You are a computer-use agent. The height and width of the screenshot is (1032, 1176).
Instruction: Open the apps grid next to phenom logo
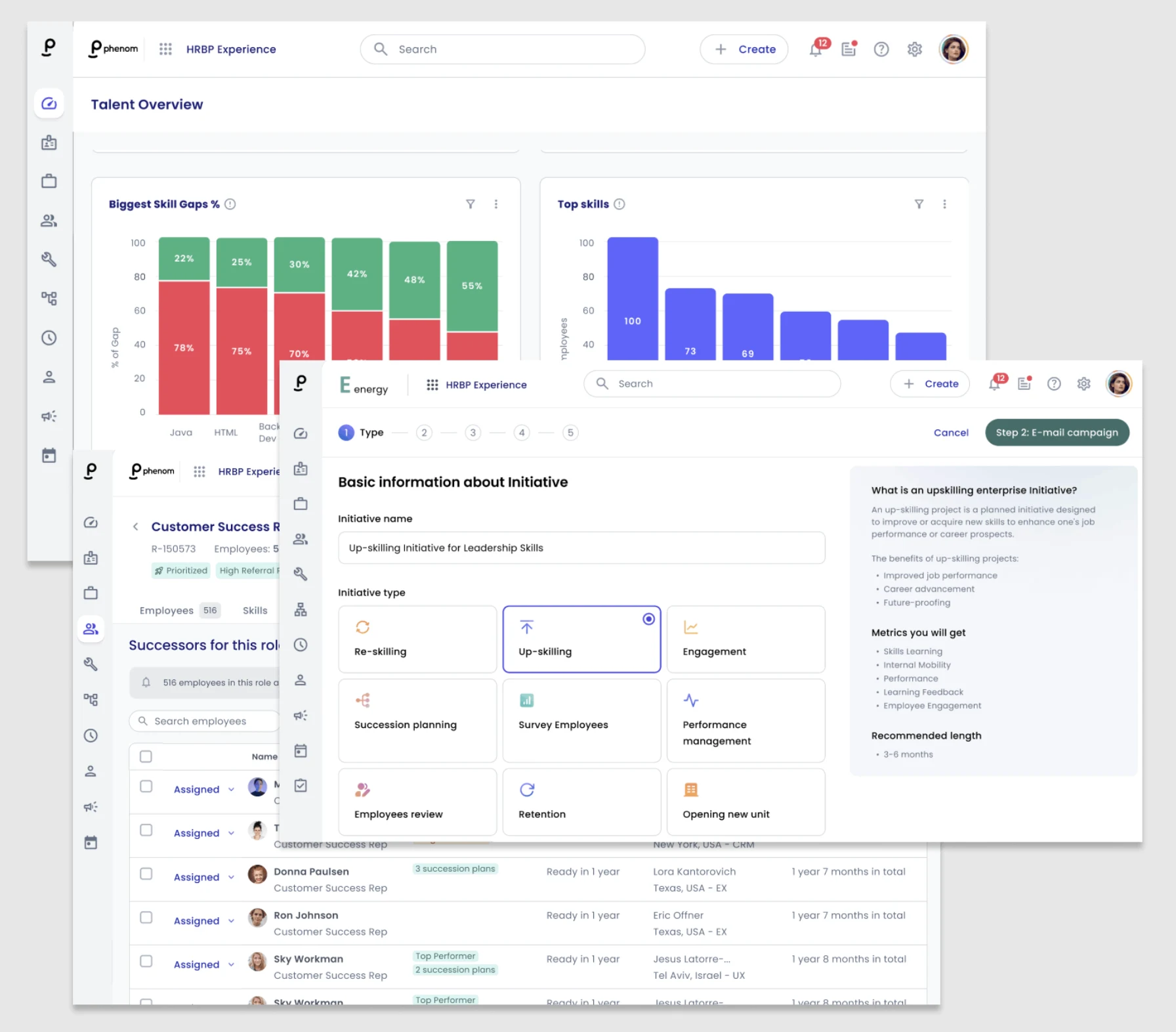[165, 49]
